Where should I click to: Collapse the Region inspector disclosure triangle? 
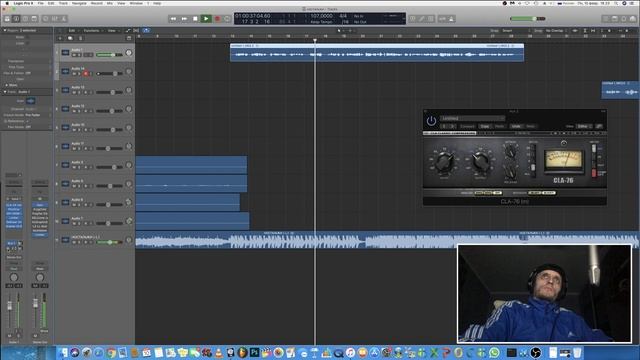(x=4, y=30)
